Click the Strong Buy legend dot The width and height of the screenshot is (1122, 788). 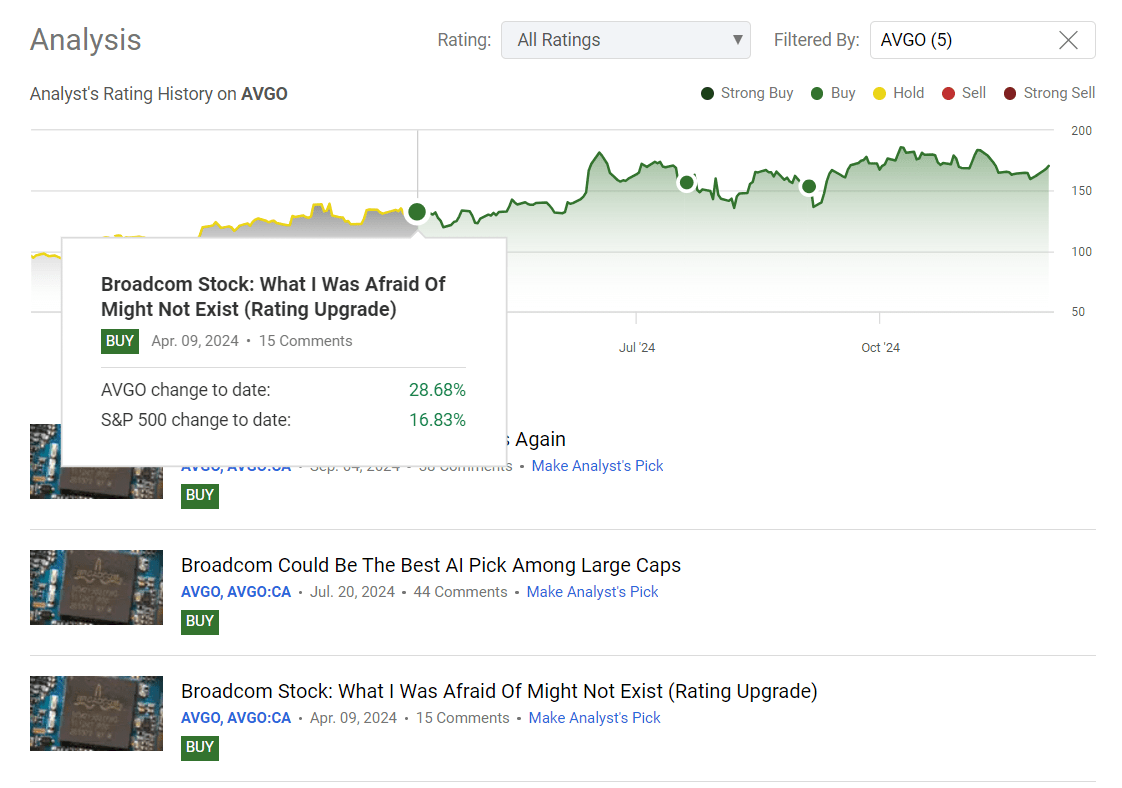pos(706,92)
